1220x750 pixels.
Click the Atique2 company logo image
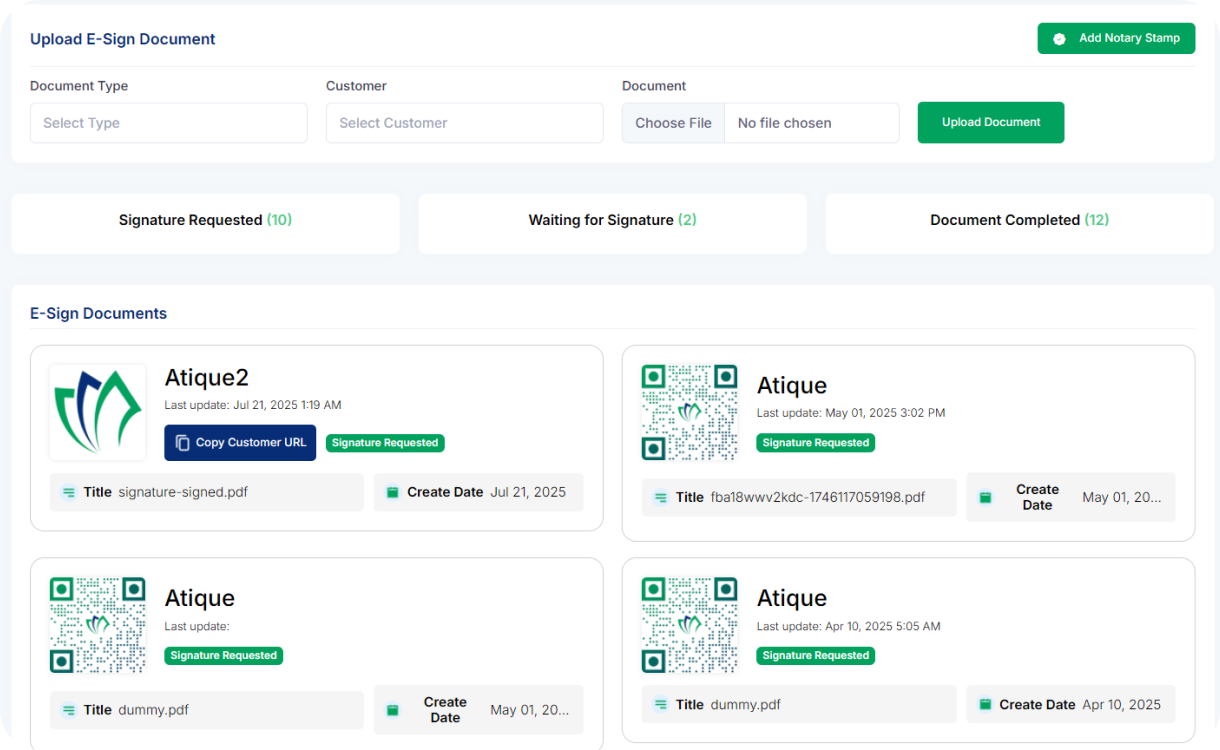tap(98, 412)
